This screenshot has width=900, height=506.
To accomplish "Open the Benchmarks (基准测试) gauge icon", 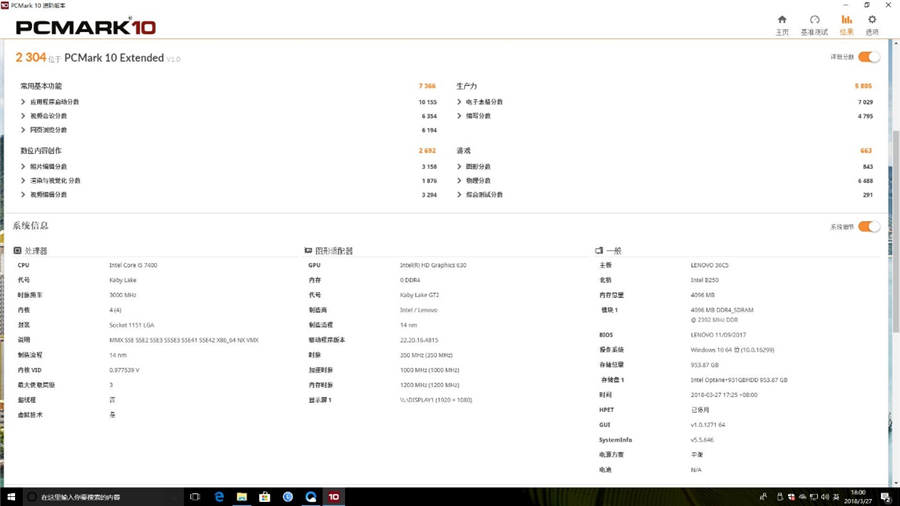I will pyautogui.click(x=814, y=20).
